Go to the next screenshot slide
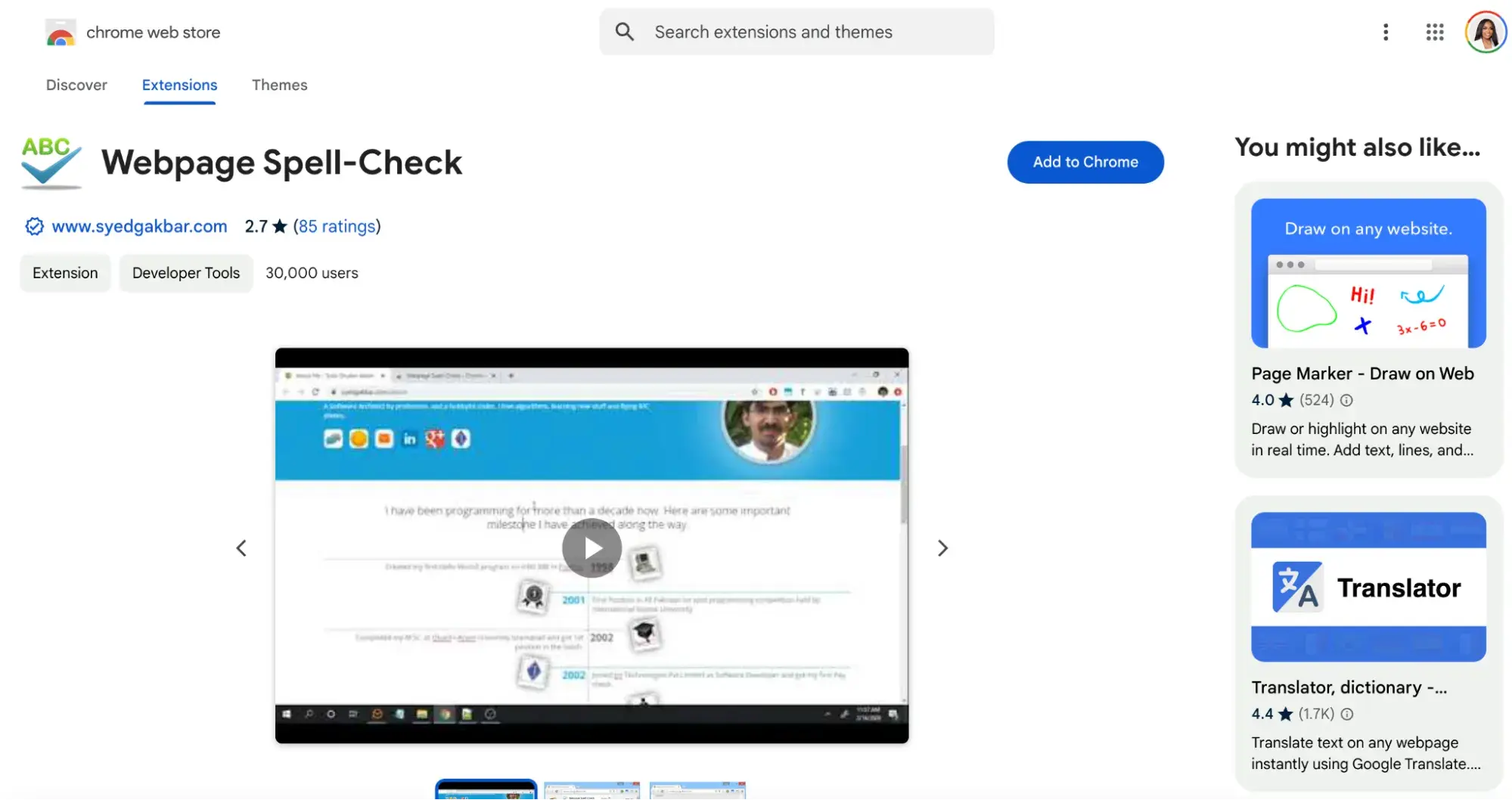The image size is (1512, 800). coord(942,548)
